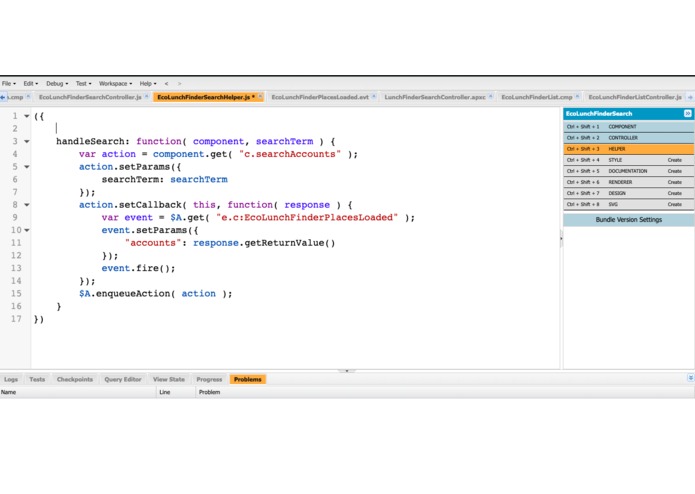Image resolution: width=695 pixels, height=494 pixels.
Task: Close the EcoLunchFinderSearchHelper.js tab
Action: (261, 96)
